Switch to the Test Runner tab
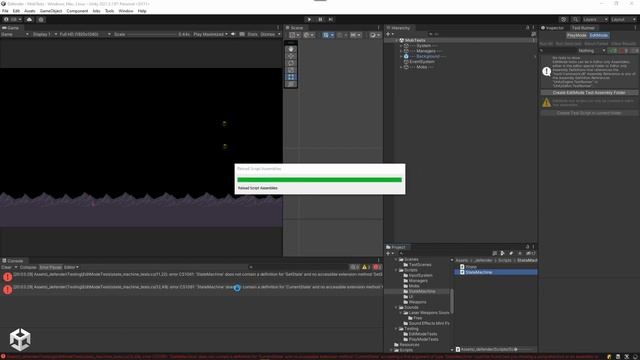Image resolution: width=640 pixels, height=360 pixels. [583, 28]
